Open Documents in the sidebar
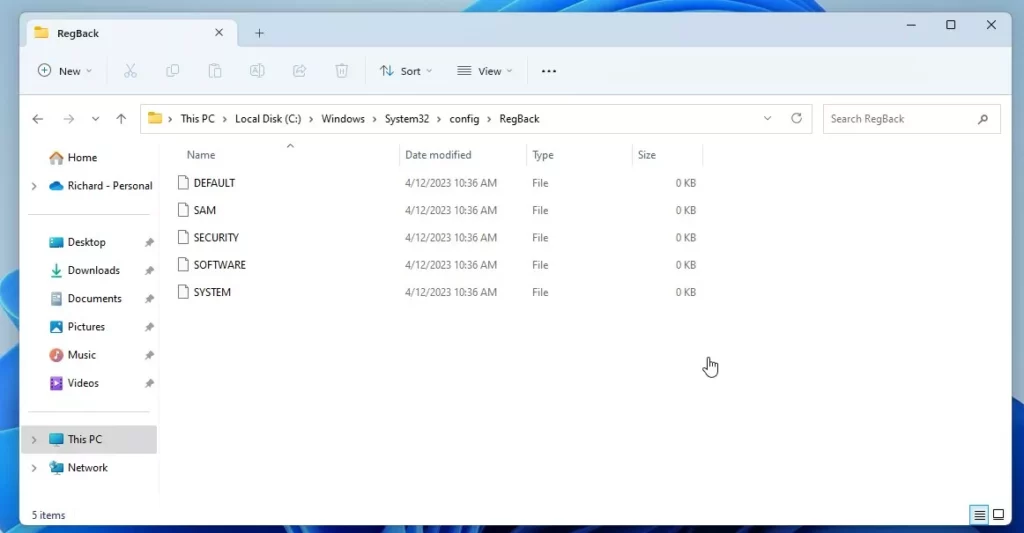Image resolution: width=1024 pixels, height=533 pixels. [95, 299]
